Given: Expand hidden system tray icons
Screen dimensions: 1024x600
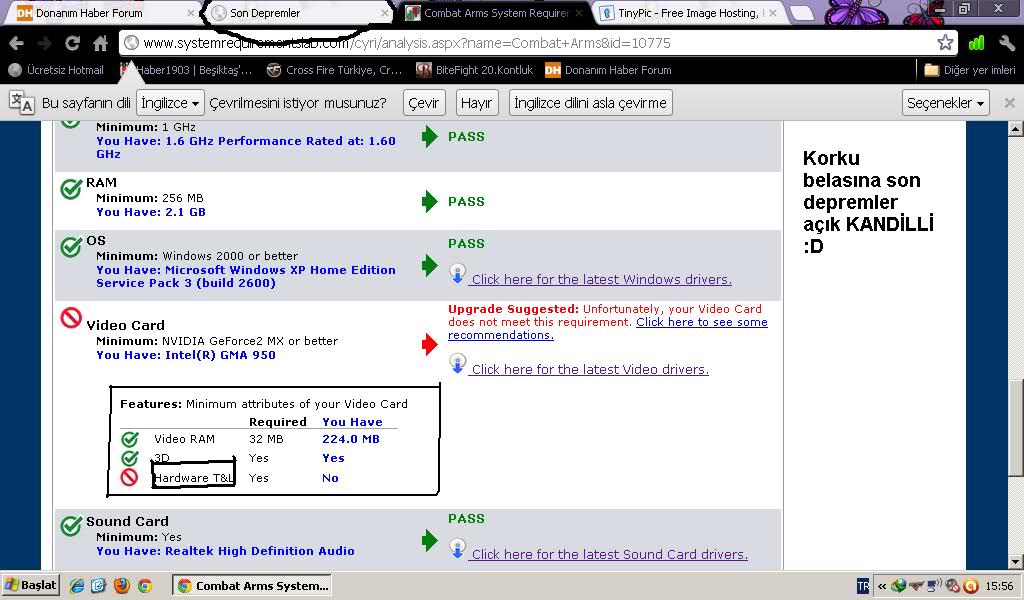Looking at the screenshot, I should (882, 586).
